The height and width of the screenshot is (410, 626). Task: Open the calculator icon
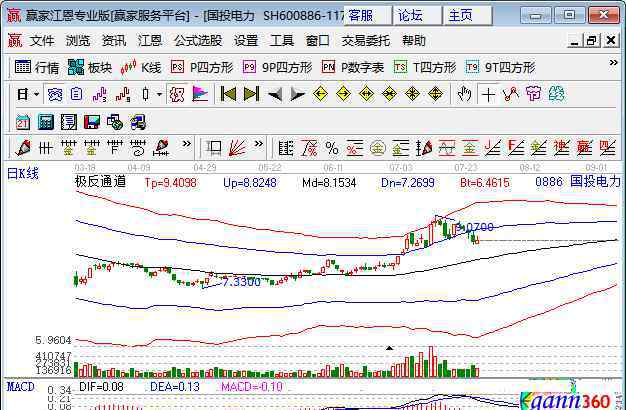pyautogui.click(x=46, y=122)
